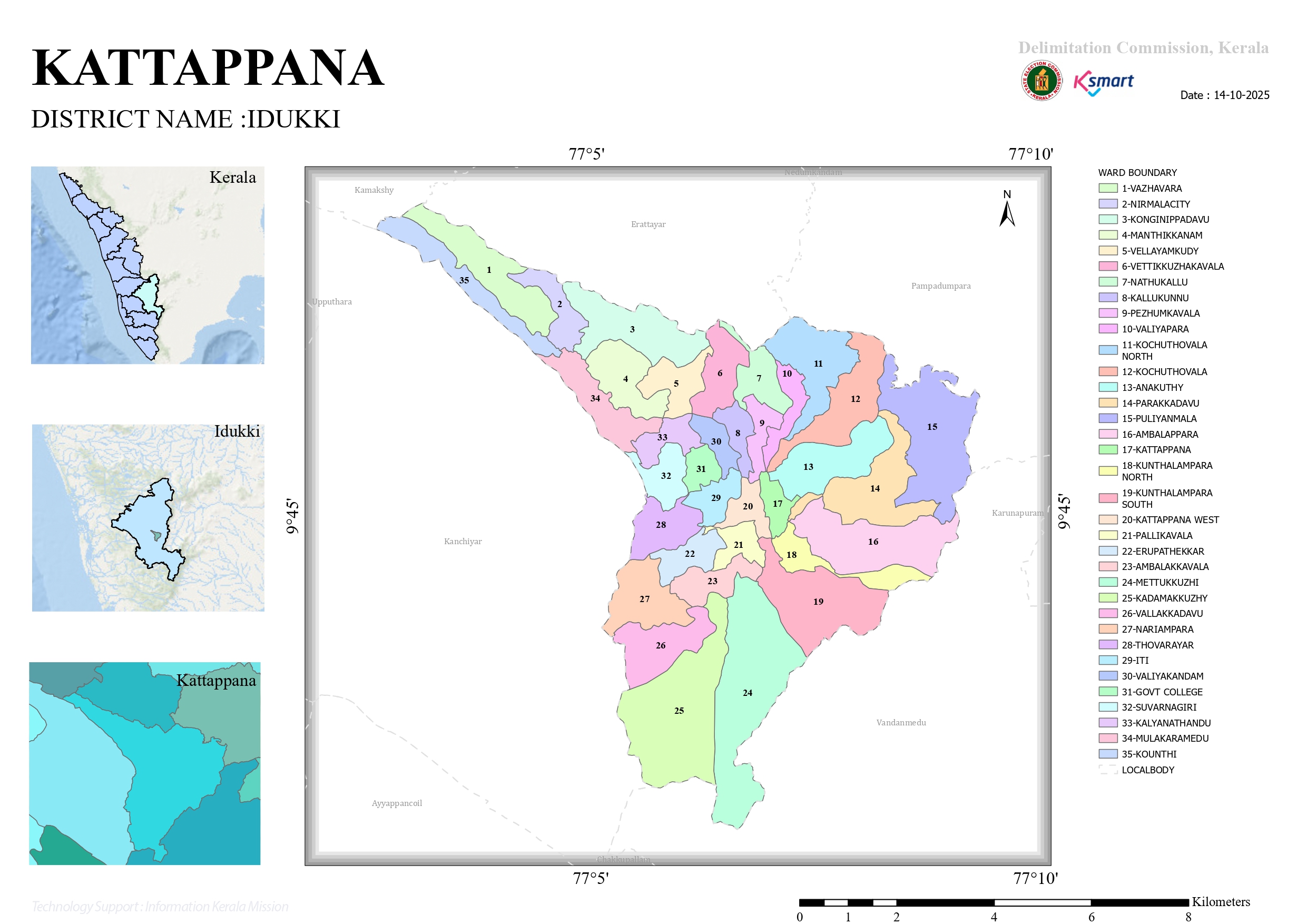Select the '25-KADAMAKKUZHY' legend label
The width and height of the screenshot is (1307, 924).
[1164, 598]
